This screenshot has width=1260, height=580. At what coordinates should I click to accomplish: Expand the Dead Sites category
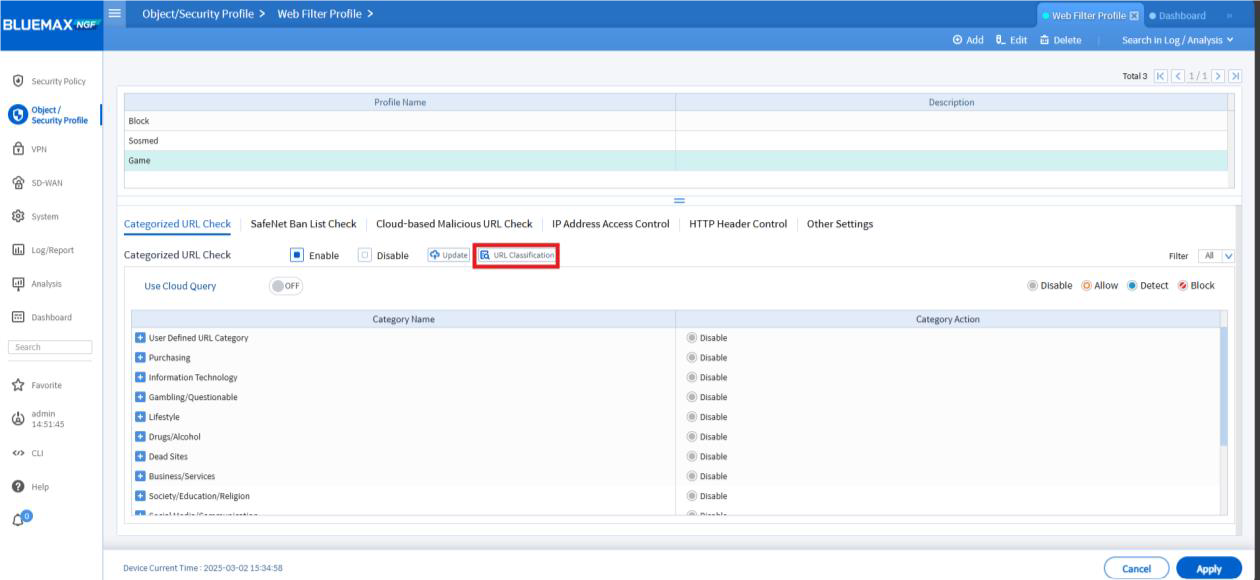(x=140, y=457)
